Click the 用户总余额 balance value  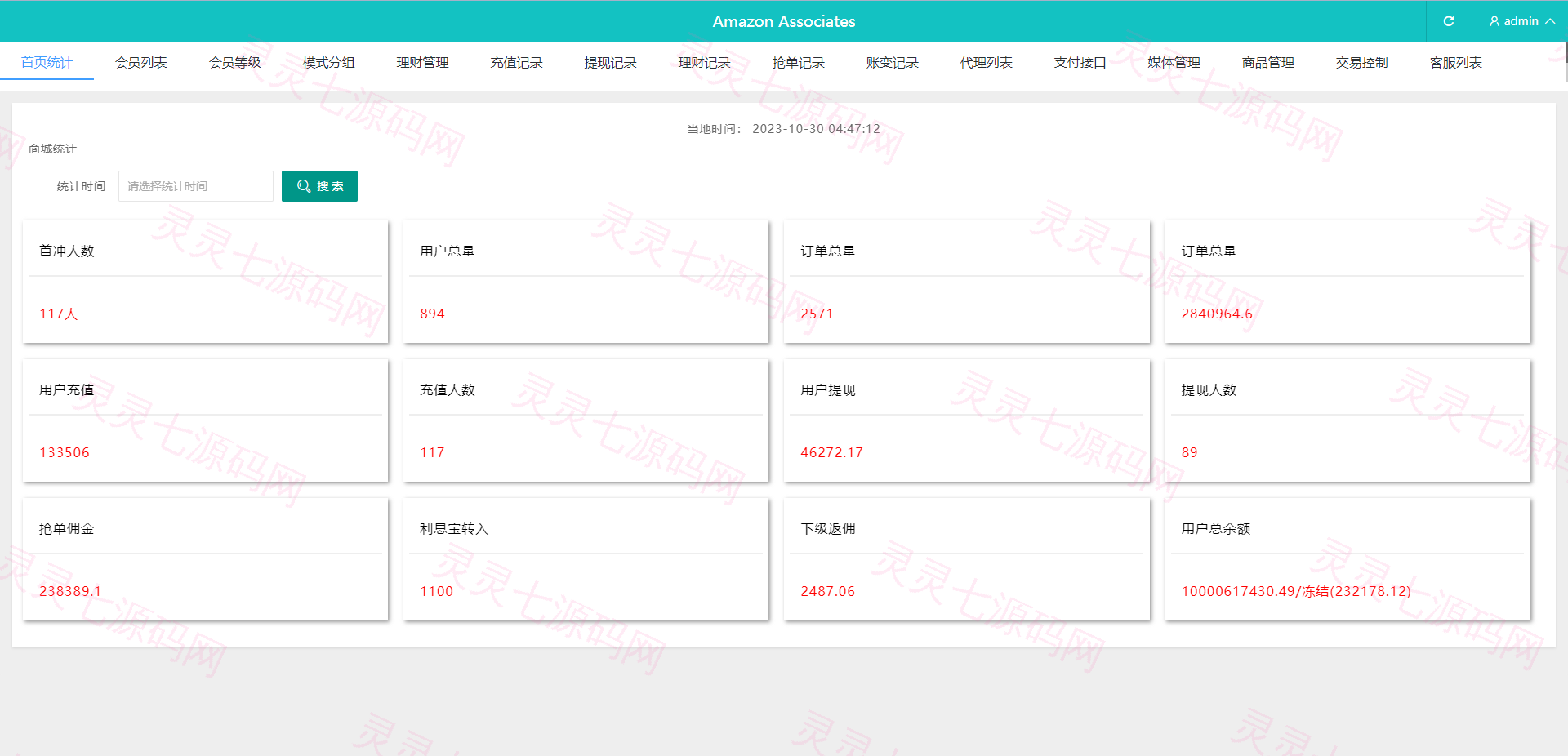click(x=1296, y=591)
